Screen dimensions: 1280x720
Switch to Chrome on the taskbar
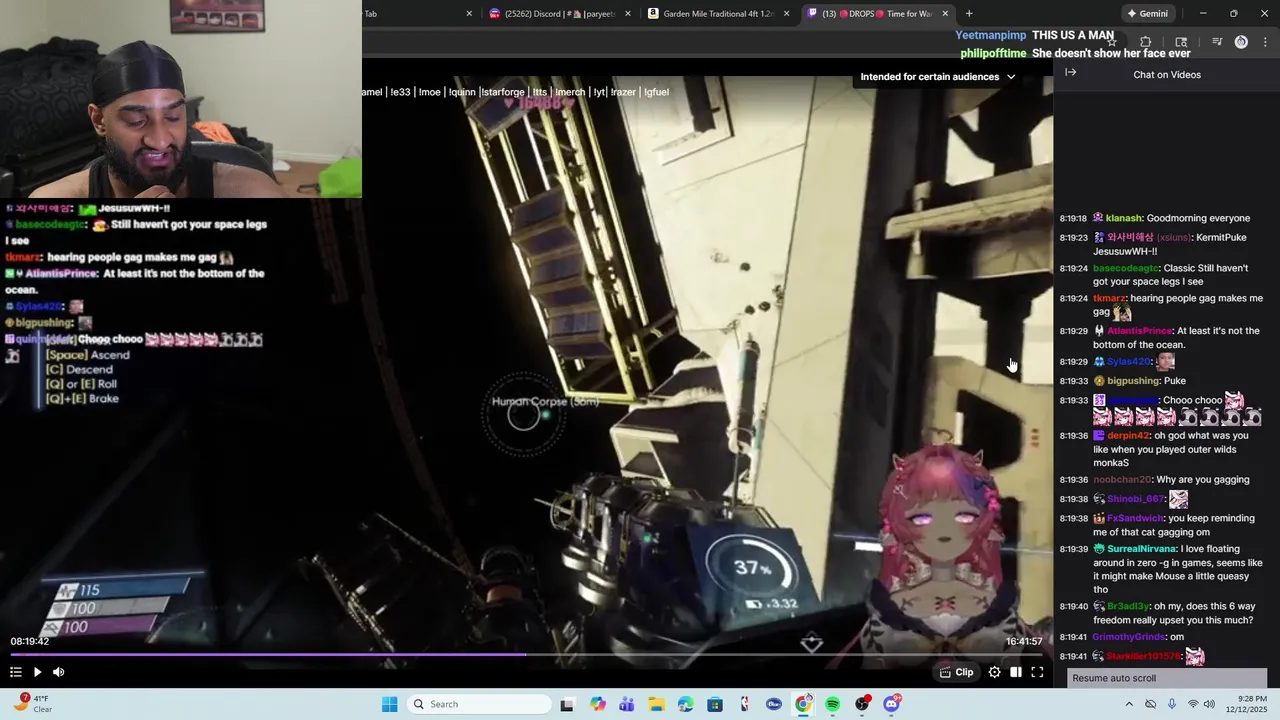[x=803, y=704]
